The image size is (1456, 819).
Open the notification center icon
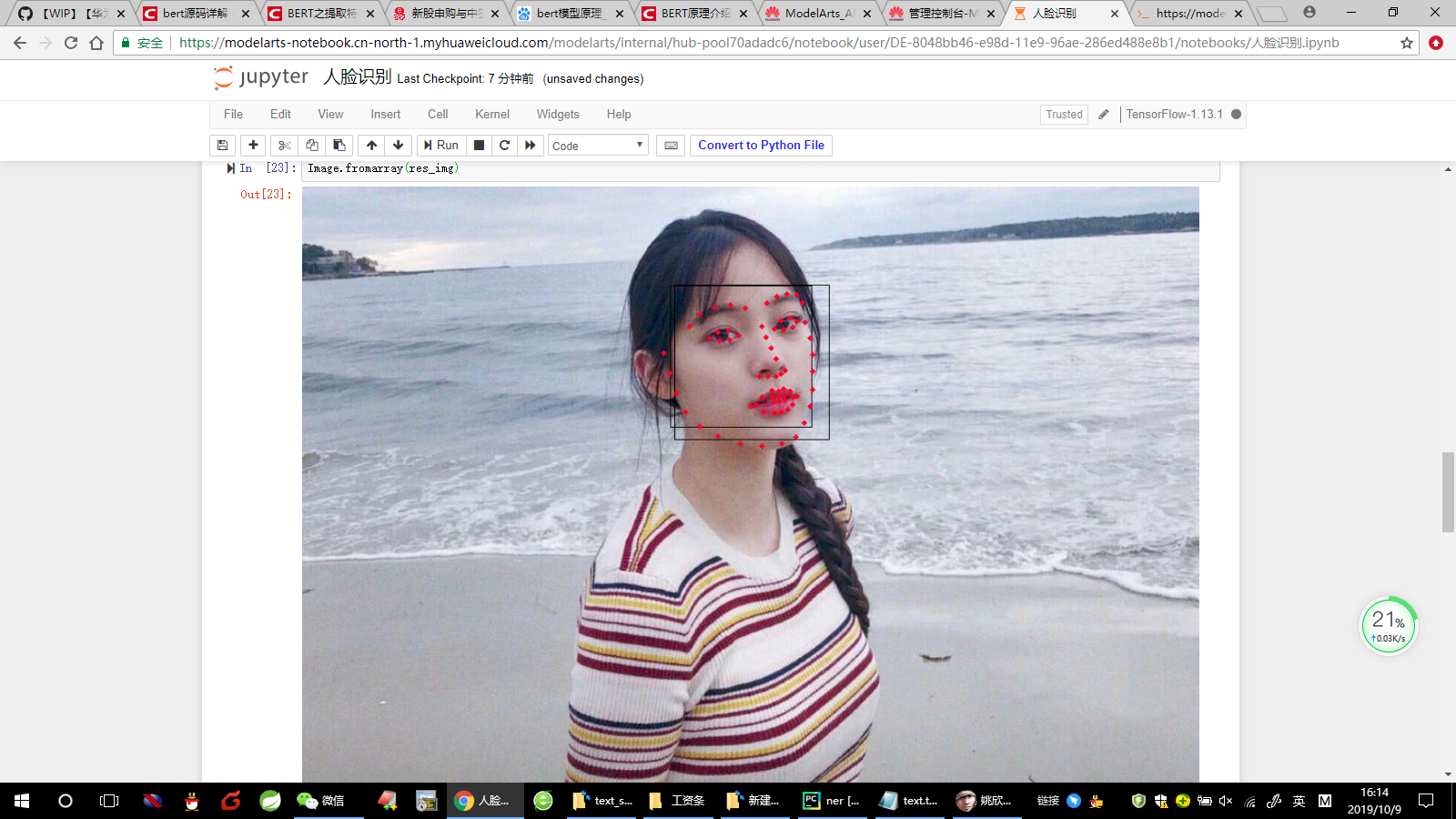click(x=1426, y=801)
